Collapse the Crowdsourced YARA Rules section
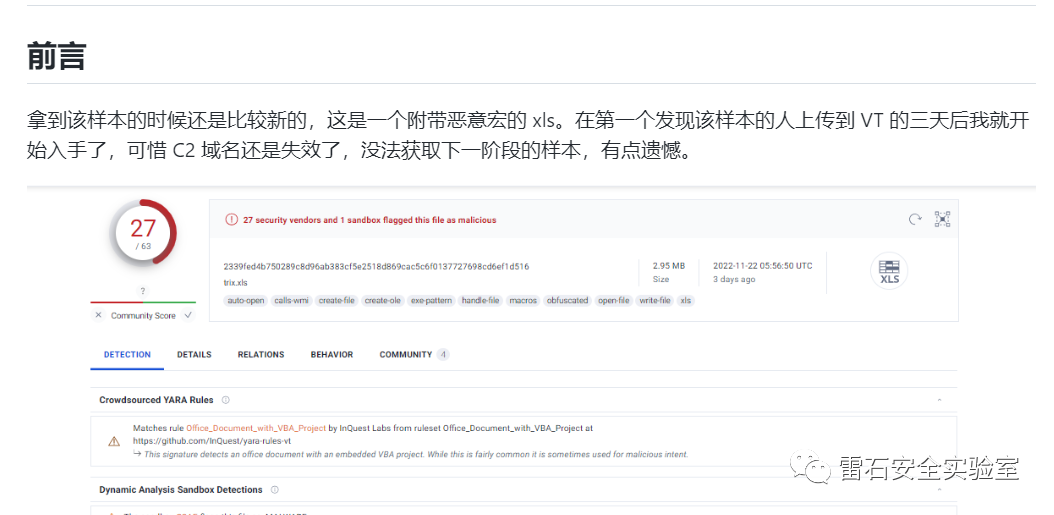The width and height of the screenshot is (1054, 515). (939, 400)
